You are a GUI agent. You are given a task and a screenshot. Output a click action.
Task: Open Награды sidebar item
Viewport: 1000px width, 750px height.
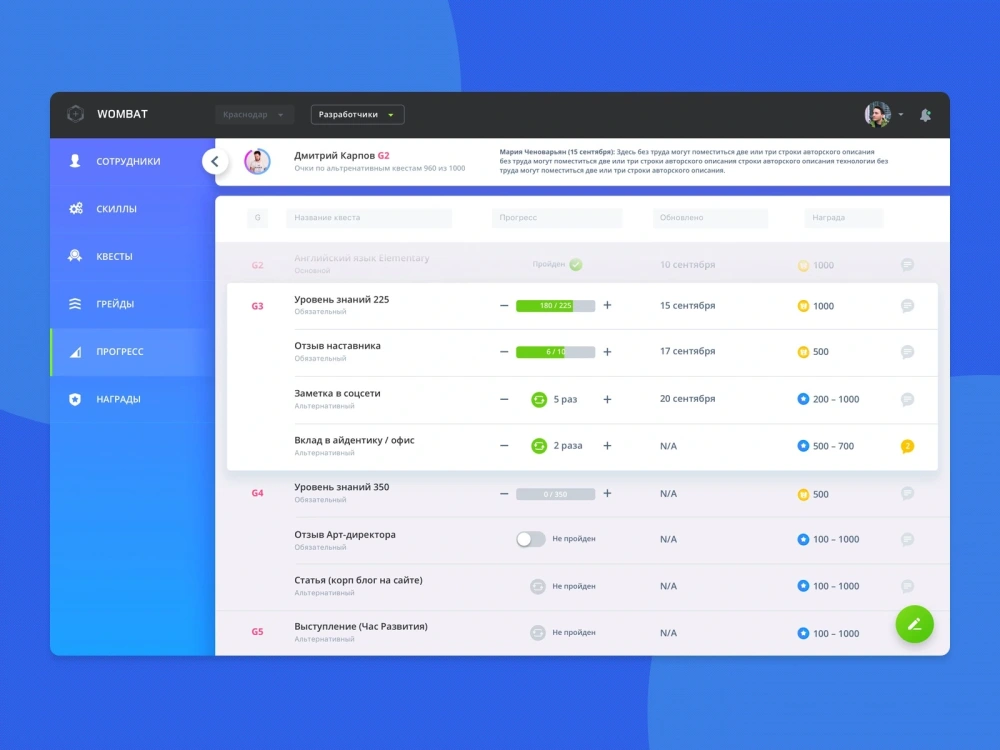(133, 399)
